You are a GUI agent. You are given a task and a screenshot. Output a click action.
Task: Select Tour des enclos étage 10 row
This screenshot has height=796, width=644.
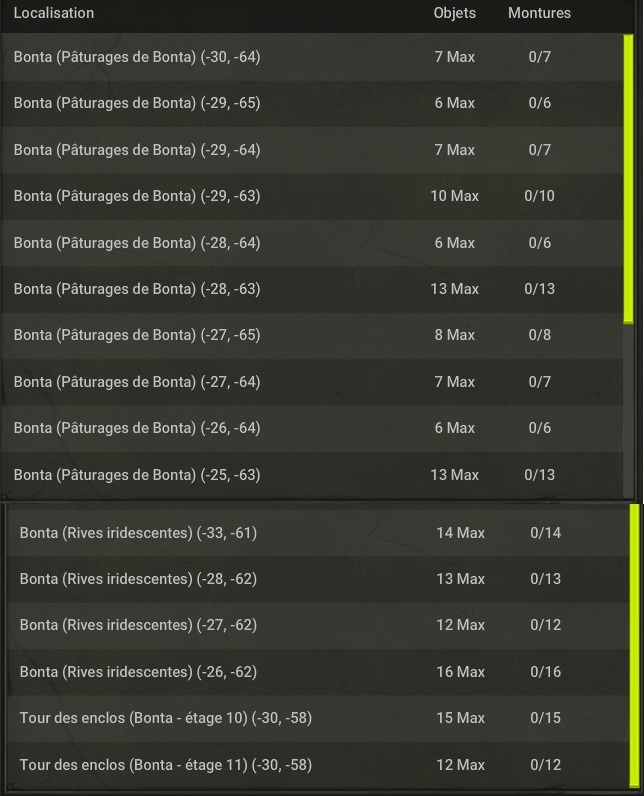pos(318,718)
